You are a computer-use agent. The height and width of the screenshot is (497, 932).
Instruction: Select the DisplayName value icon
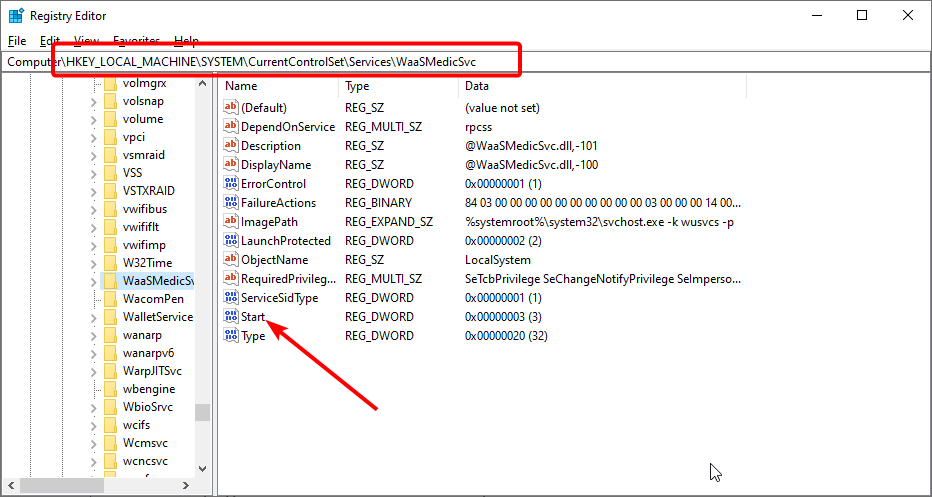(230, 165)
